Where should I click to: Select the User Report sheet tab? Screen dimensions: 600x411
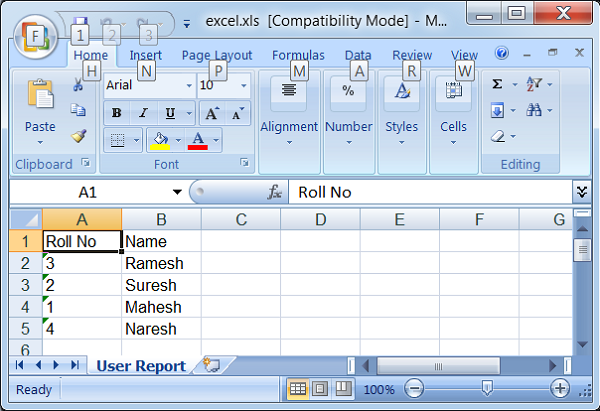click(x=140, y=366)
